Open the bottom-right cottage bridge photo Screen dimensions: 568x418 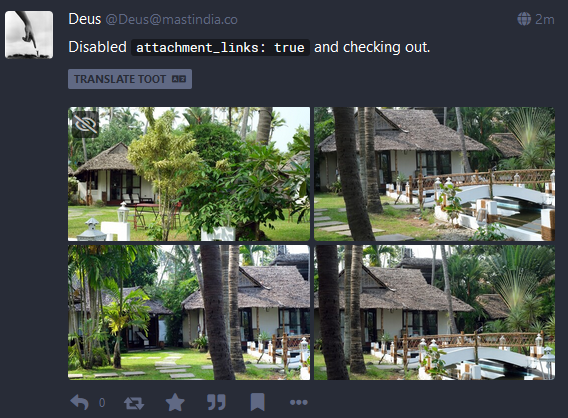click(434, 313)
